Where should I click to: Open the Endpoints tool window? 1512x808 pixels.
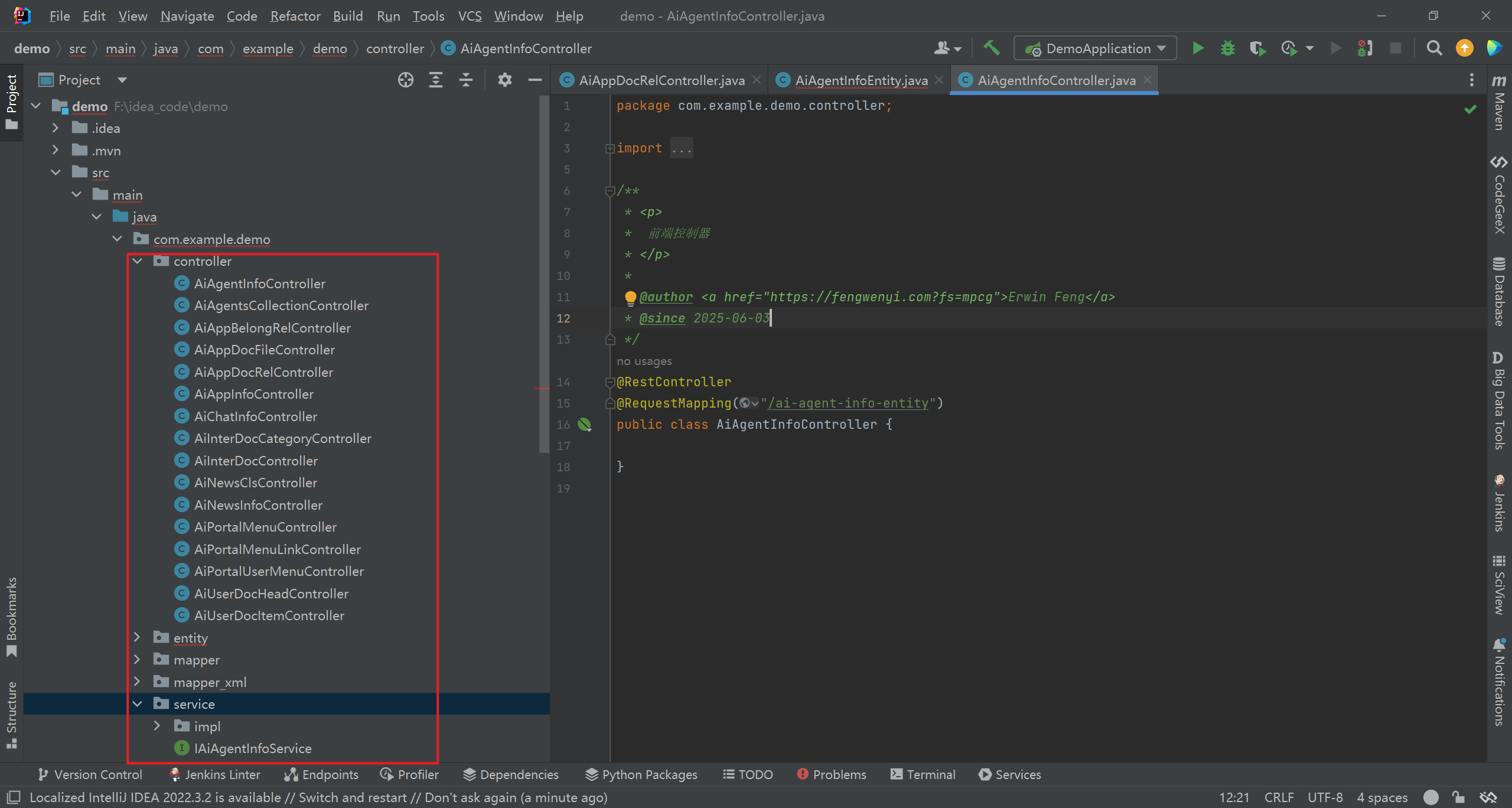[321, 774]
